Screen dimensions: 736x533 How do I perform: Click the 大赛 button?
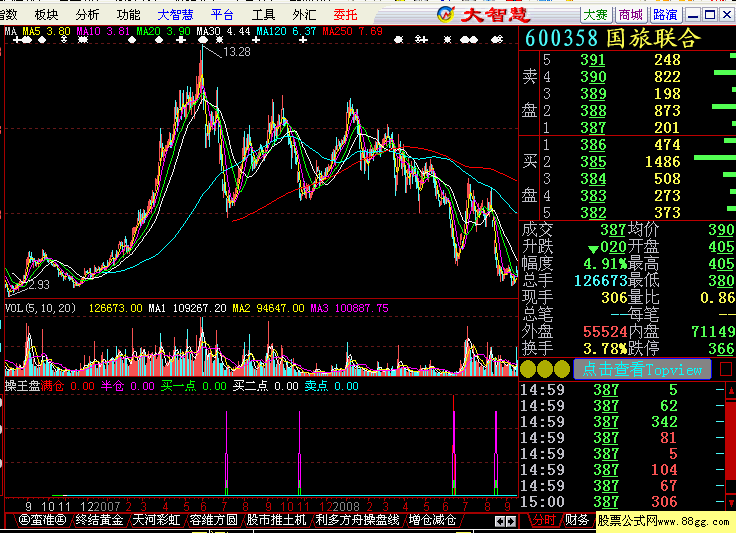[x=596, y=15]
